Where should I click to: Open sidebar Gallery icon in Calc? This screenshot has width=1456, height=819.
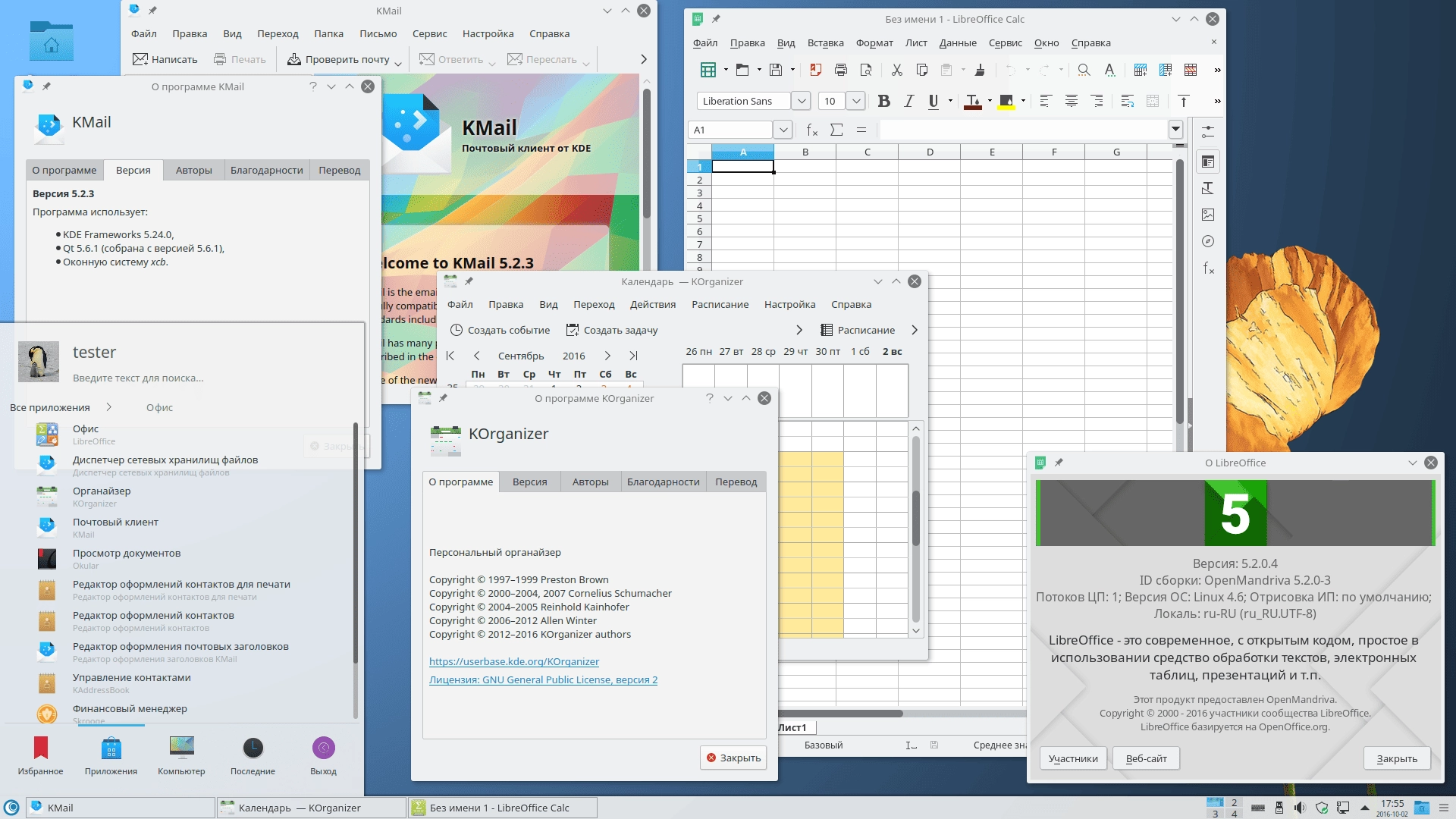point(1208,215)
